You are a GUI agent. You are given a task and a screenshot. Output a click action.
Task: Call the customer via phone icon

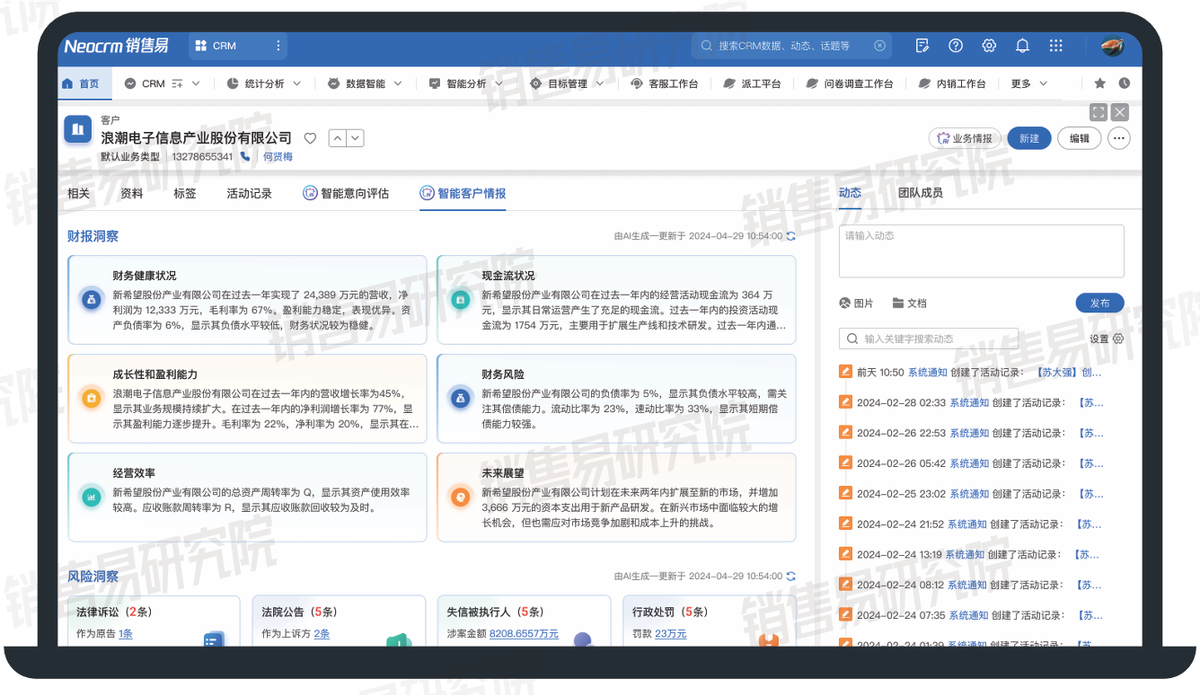point(245,157)
